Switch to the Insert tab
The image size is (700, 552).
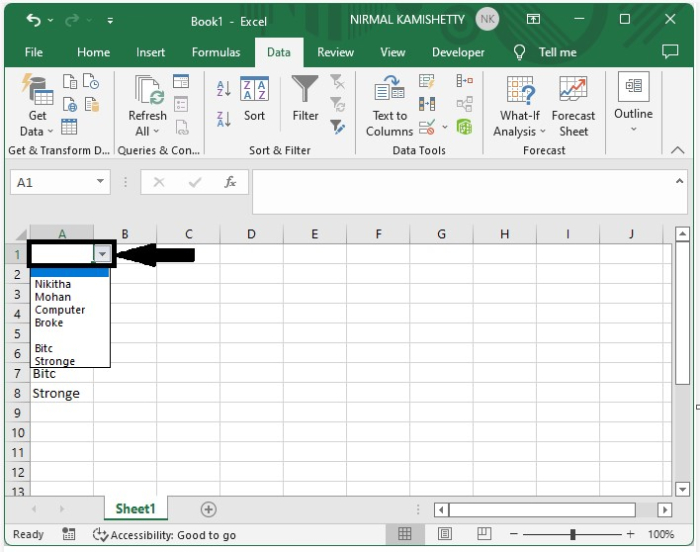150,52
